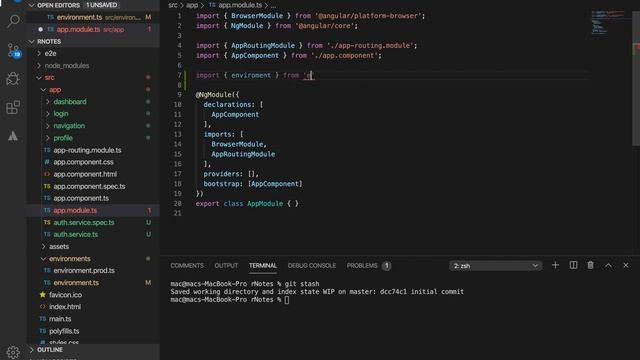Split the terminal pane
This screenshot has height=360, width=640.
pyautogui.click(x=573, y=265)
